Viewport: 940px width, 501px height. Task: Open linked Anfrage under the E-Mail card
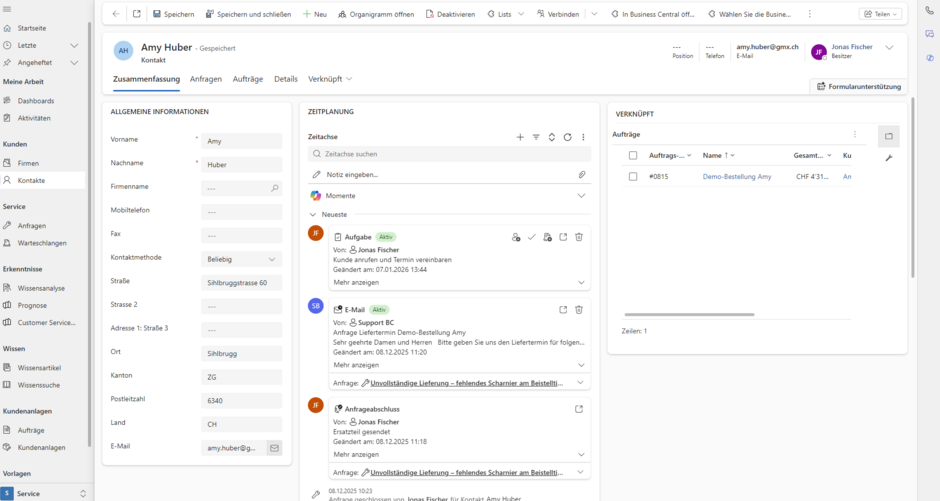coord(466,383)
